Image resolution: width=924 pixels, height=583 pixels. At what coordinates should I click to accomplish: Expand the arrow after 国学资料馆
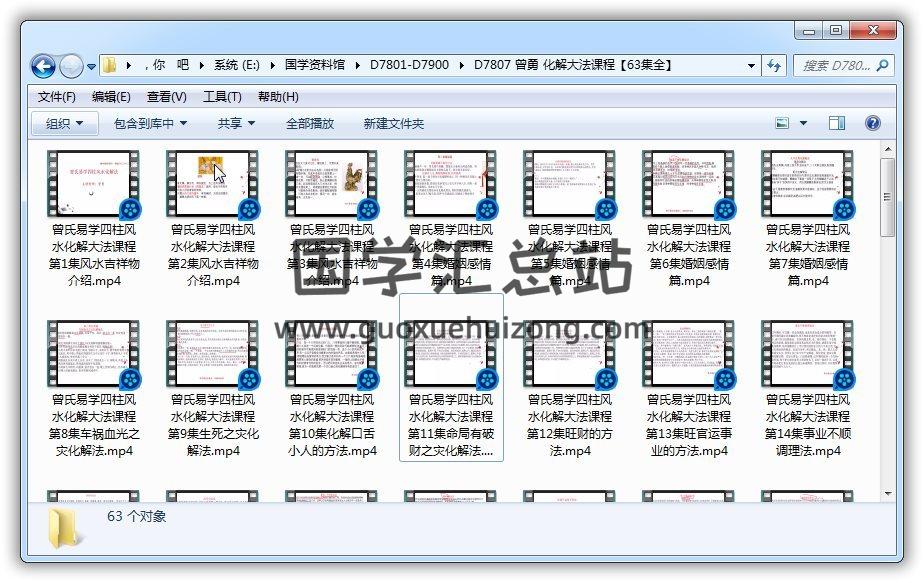tap(358, 65)
